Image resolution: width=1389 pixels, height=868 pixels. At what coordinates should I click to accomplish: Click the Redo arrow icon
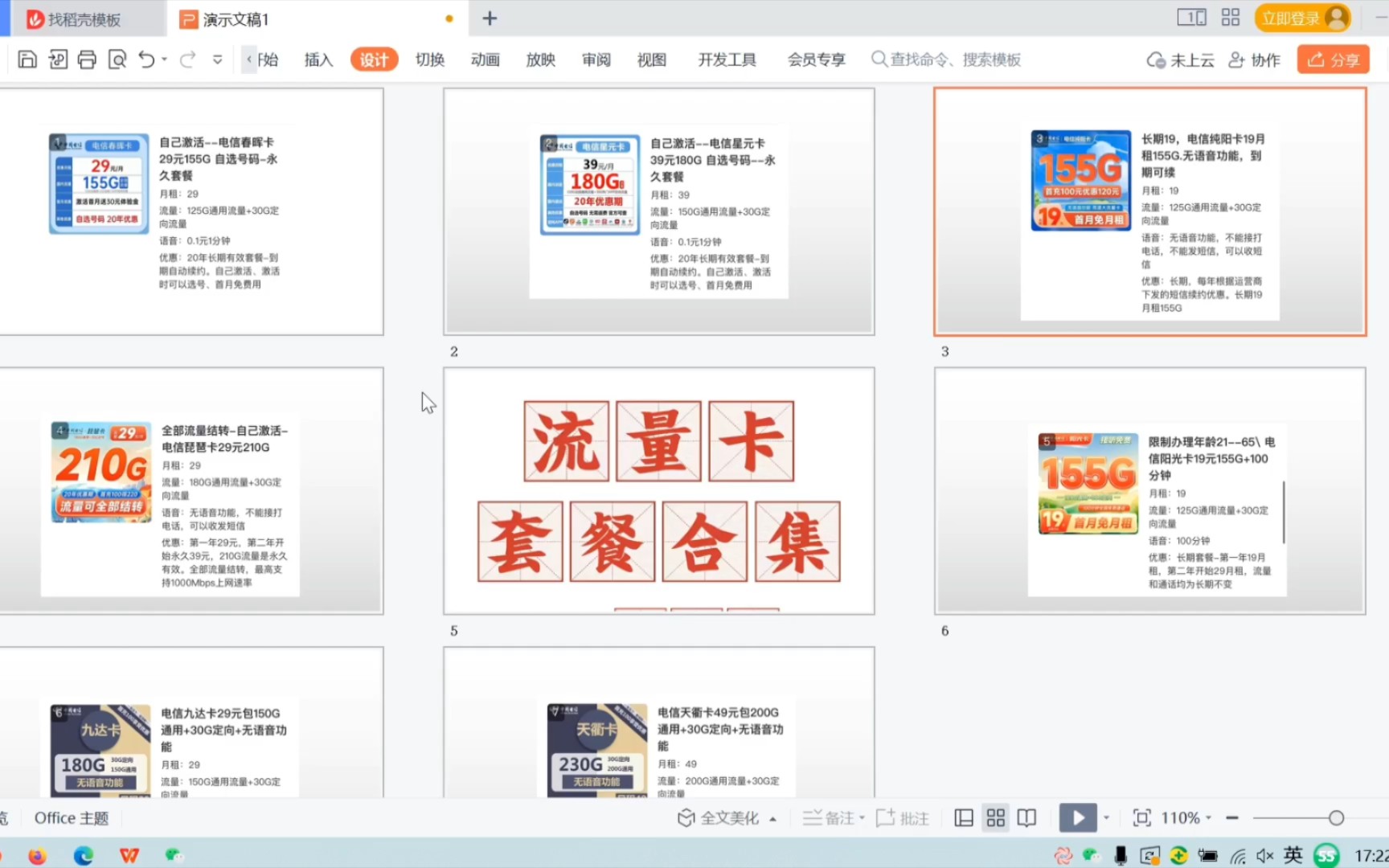187,59
